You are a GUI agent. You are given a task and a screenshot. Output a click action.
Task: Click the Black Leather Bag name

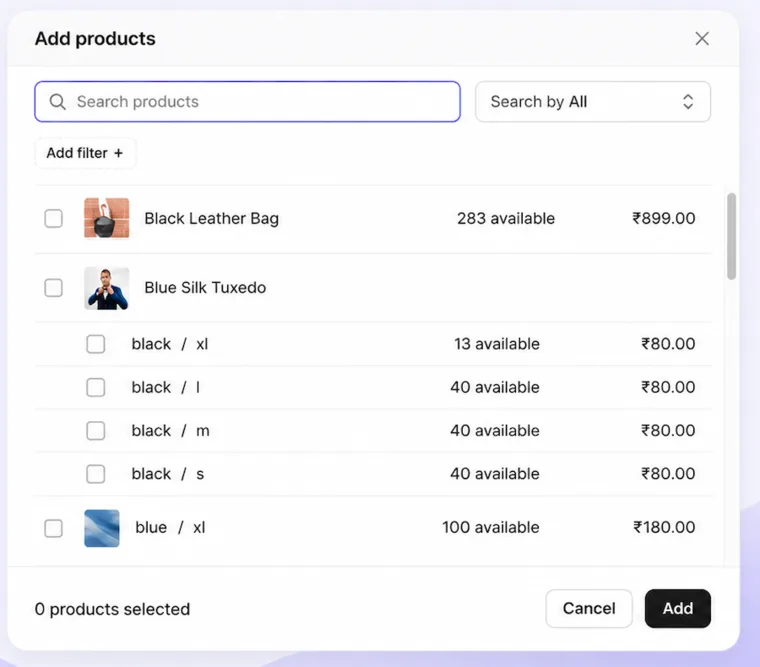coord(211,219)
